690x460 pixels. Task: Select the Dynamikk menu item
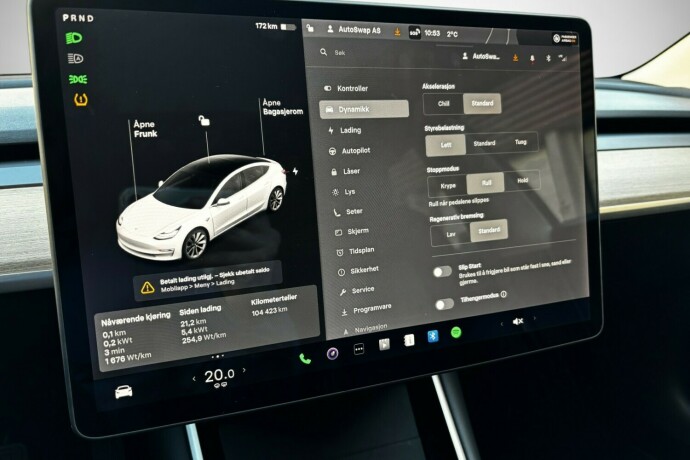(x=364, y=109)
